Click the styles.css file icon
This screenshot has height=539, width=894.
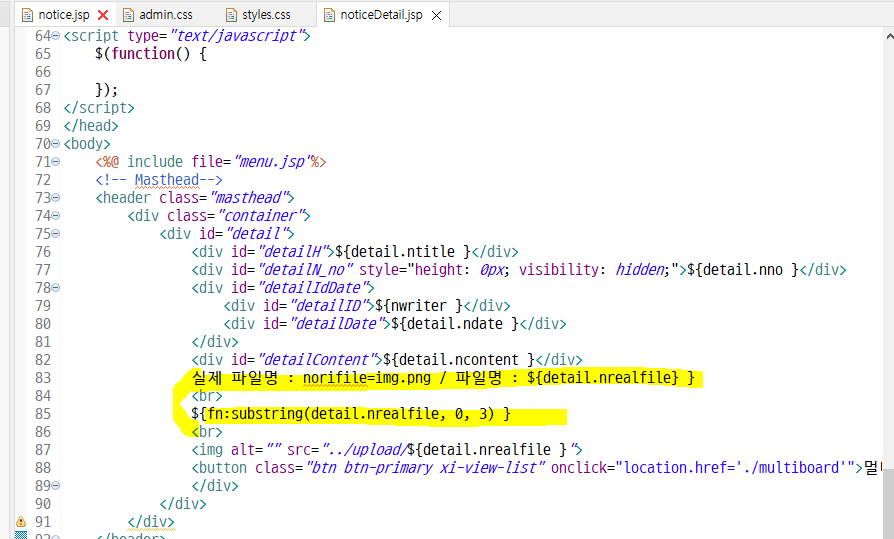click(231, 15)
